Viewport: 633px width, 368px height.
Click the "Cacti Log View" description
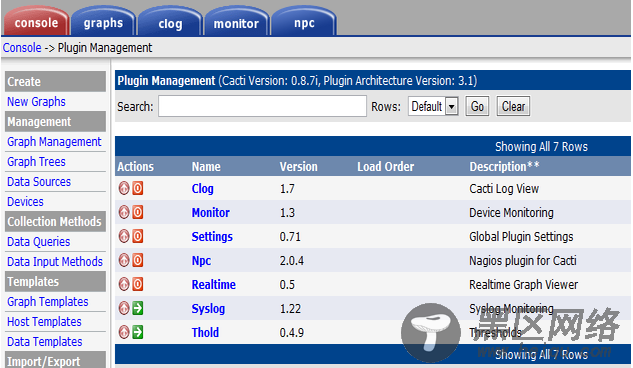pos(504,188)
